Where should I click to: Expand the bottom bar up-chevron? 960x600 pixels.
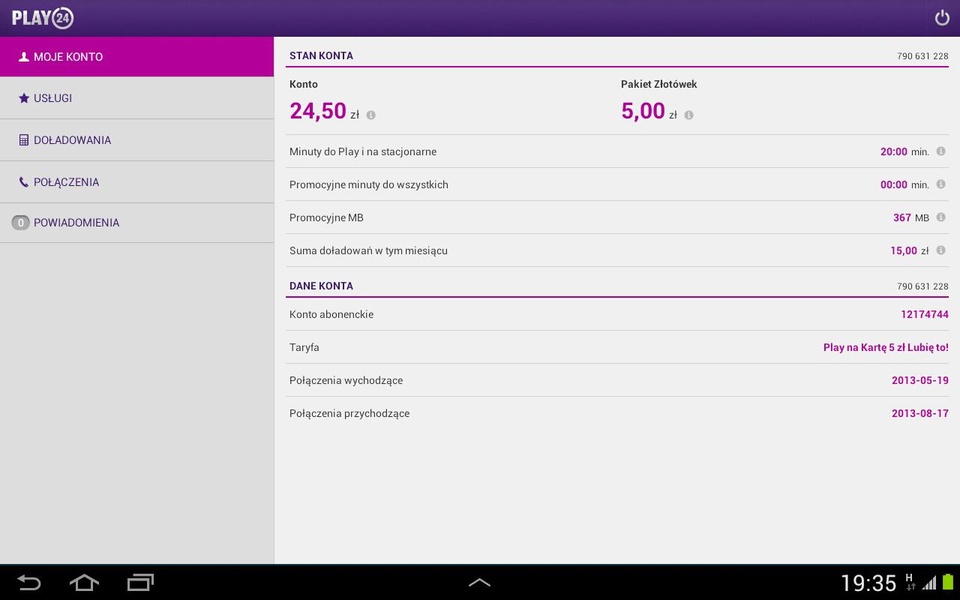tap(479, 583)
